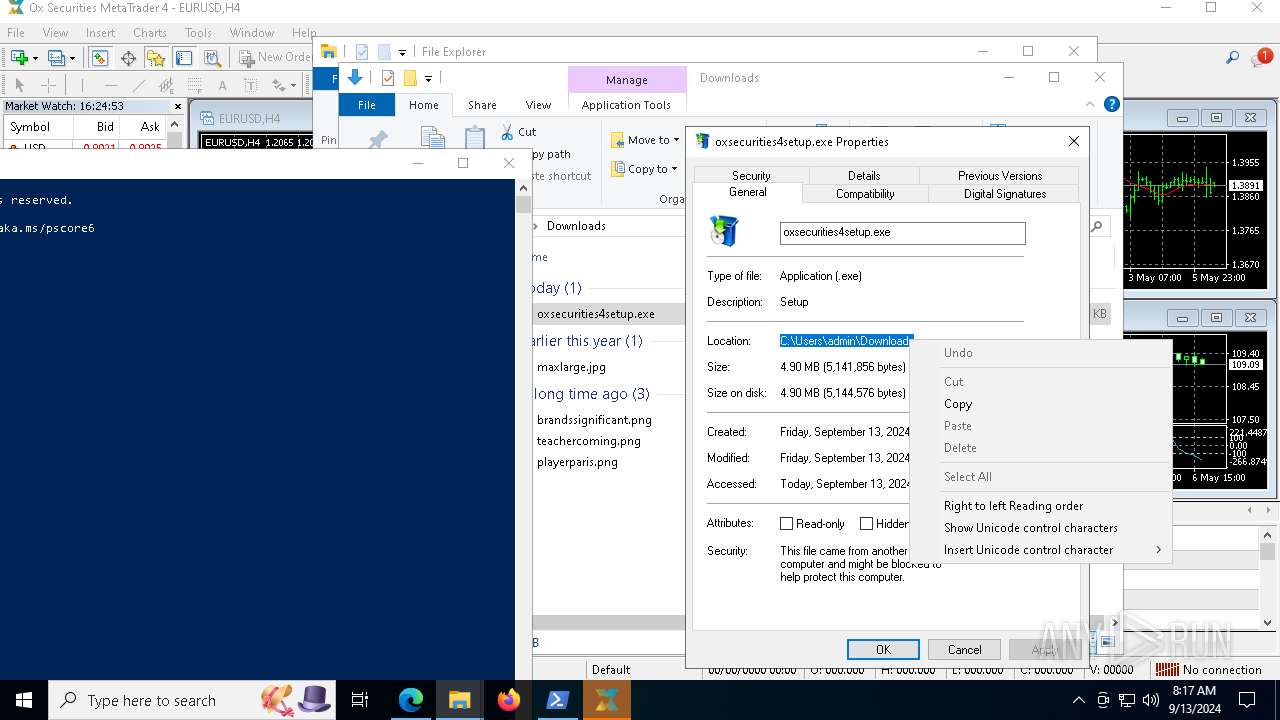
Task: Show hidden tray icons chevron
Action: 1078,700
